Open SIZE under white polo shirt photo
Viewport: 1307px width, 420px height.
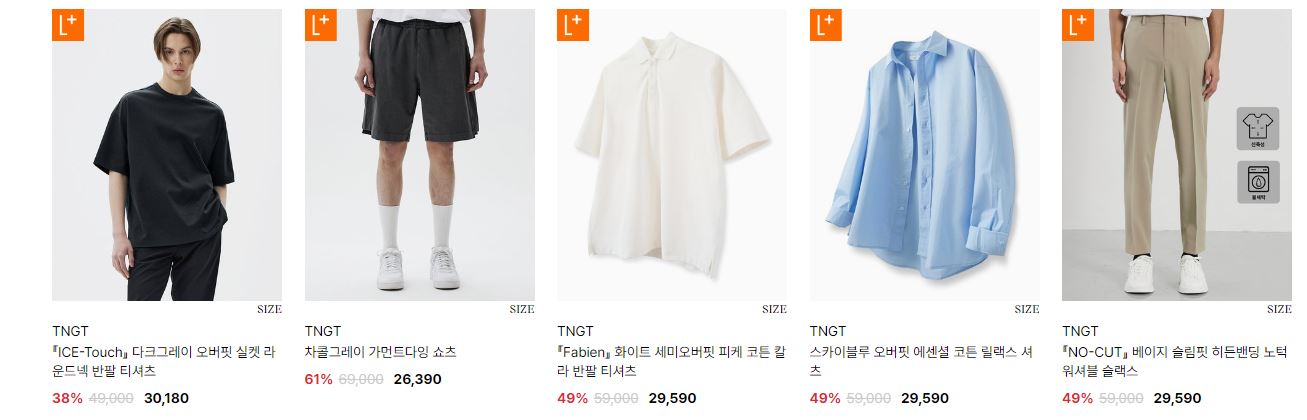pos(774,309)
